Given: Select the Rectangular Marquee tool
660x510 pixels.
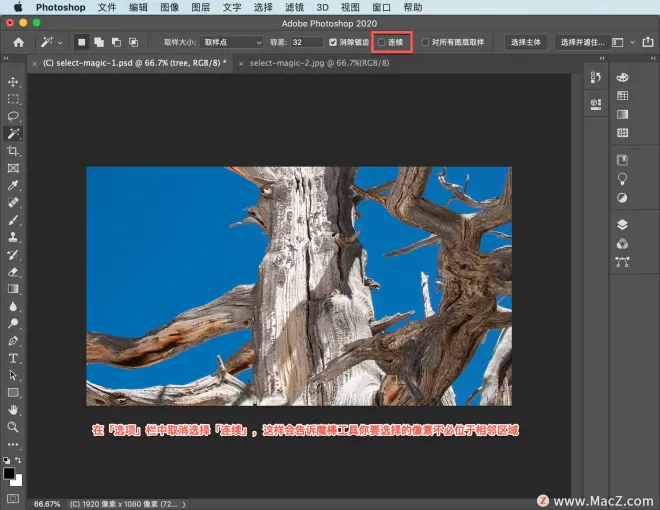Looking at the screenshot, I should pos(13,99).
